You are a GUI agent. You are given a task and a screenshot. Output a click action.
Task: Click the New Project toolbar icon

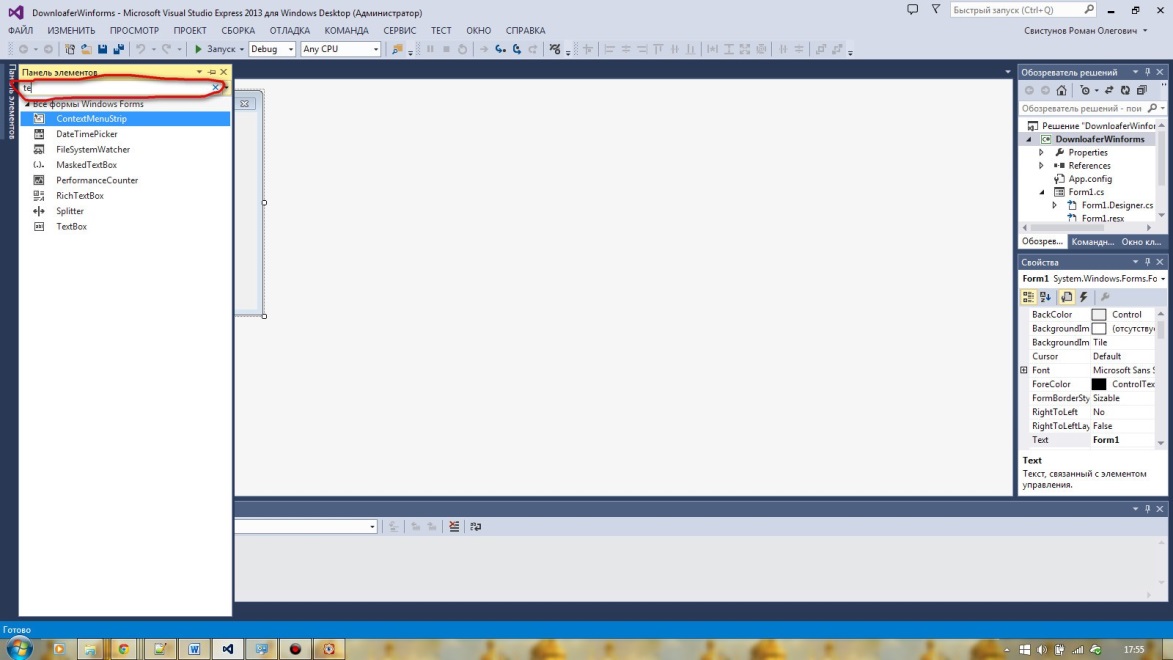pos(70,49)
